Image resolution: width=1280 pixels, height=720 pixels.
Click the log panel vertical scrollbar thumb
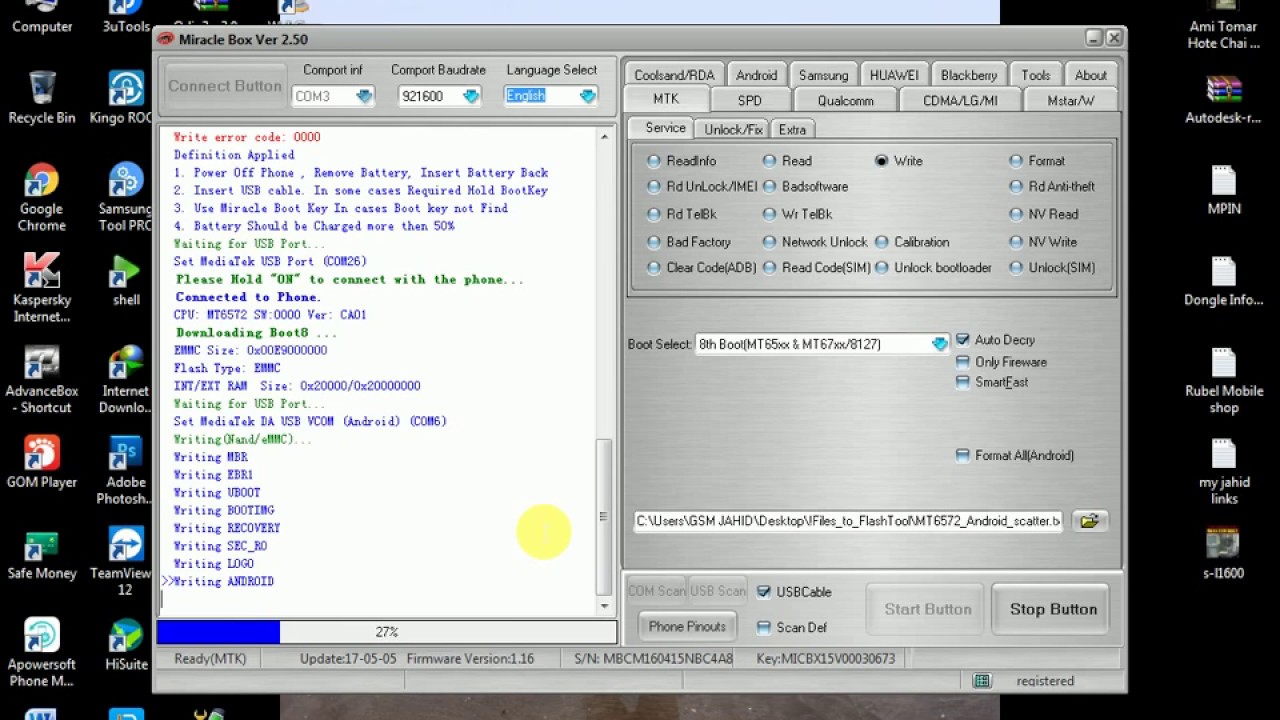click(603, 517)
